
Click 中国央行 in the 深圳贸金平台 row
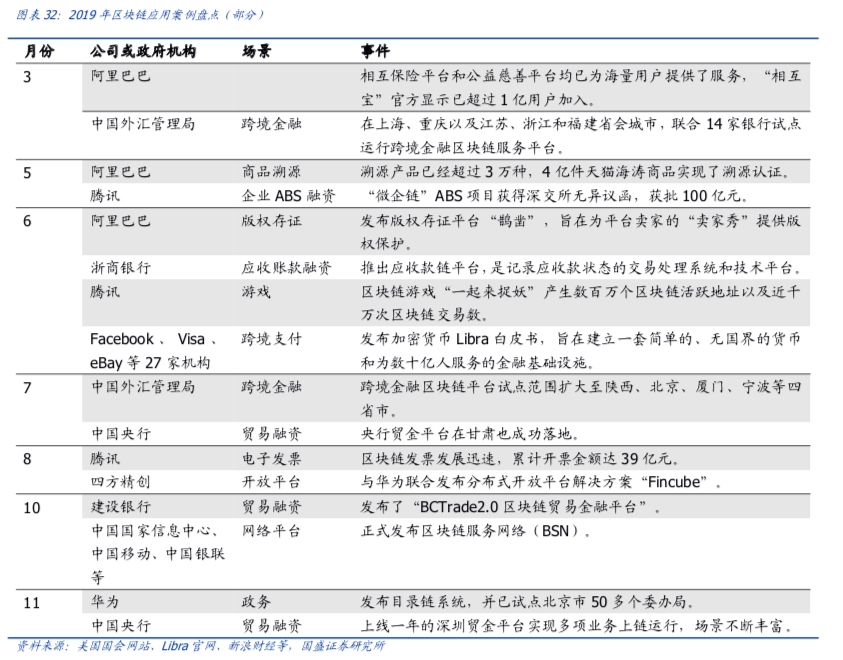click(x=120, y=626)
